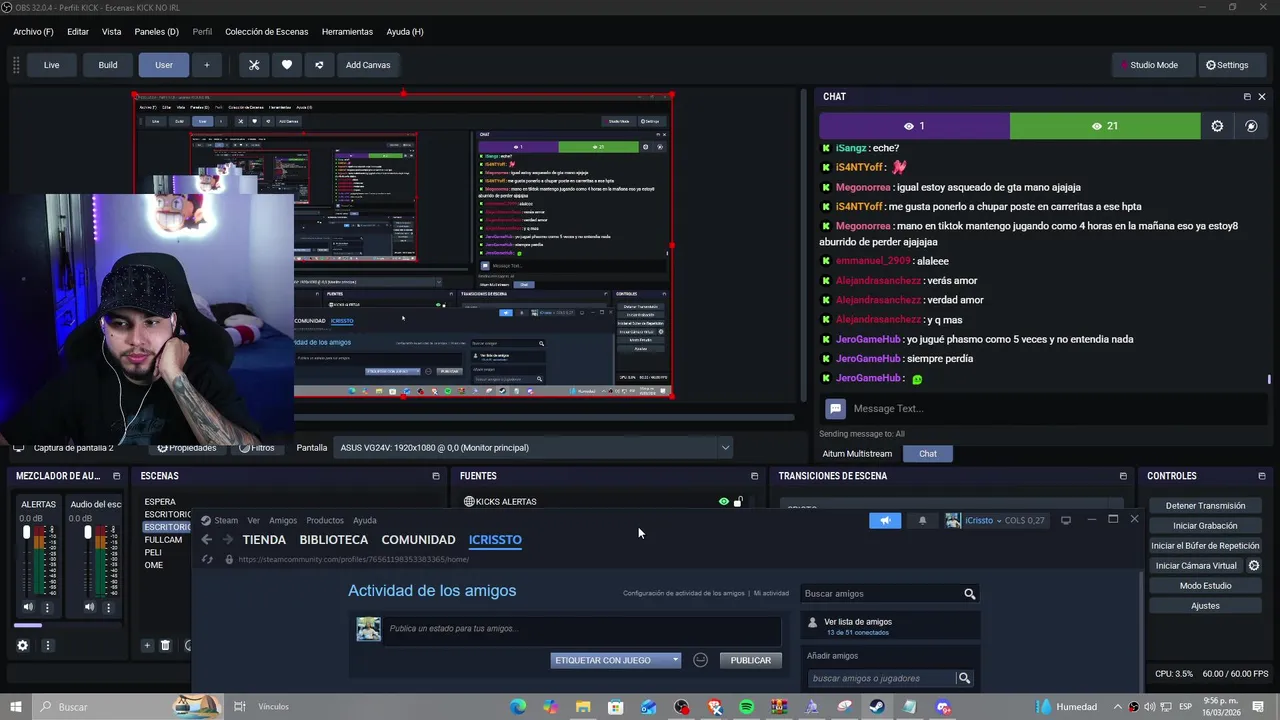The image size is (1280, 720).
Task: Click Steam Big Picture monitor icon
Action: coord(1066,520)
